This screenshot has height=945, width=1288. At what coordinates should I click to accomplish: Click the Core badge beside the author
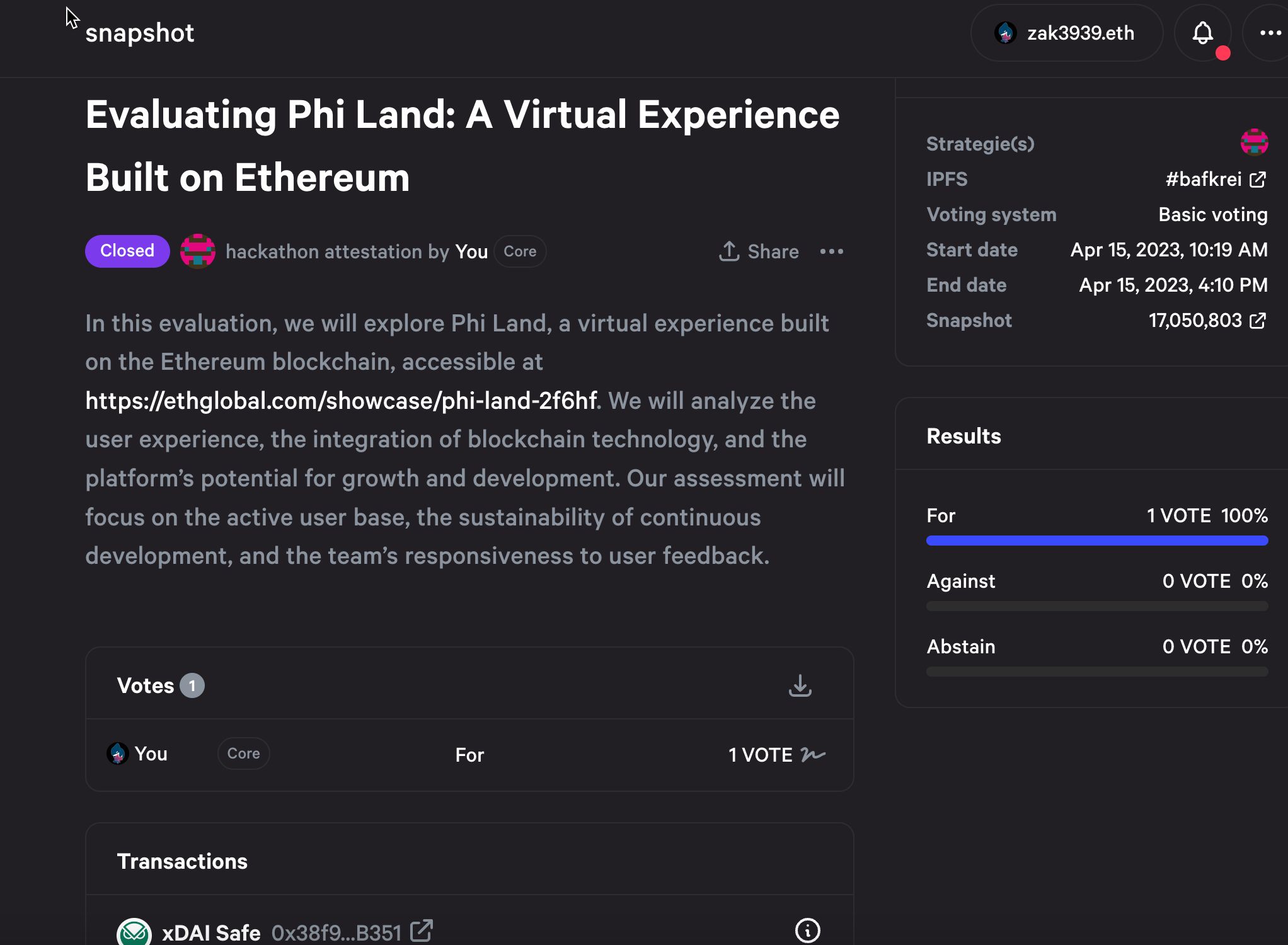tap(520, 251)
